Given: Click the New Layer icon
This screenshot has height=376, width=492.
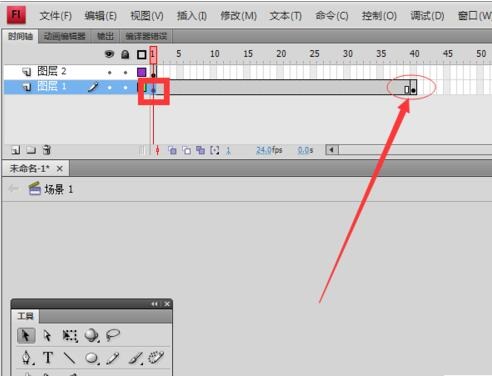Looking at the screenshot, I should click(x=16, y=150).
